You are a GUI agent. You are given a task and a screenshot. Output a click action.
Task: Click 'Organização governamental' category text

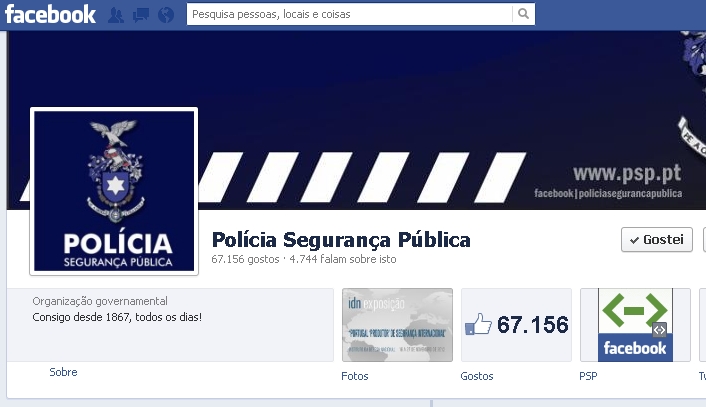(x=100, y=301)
